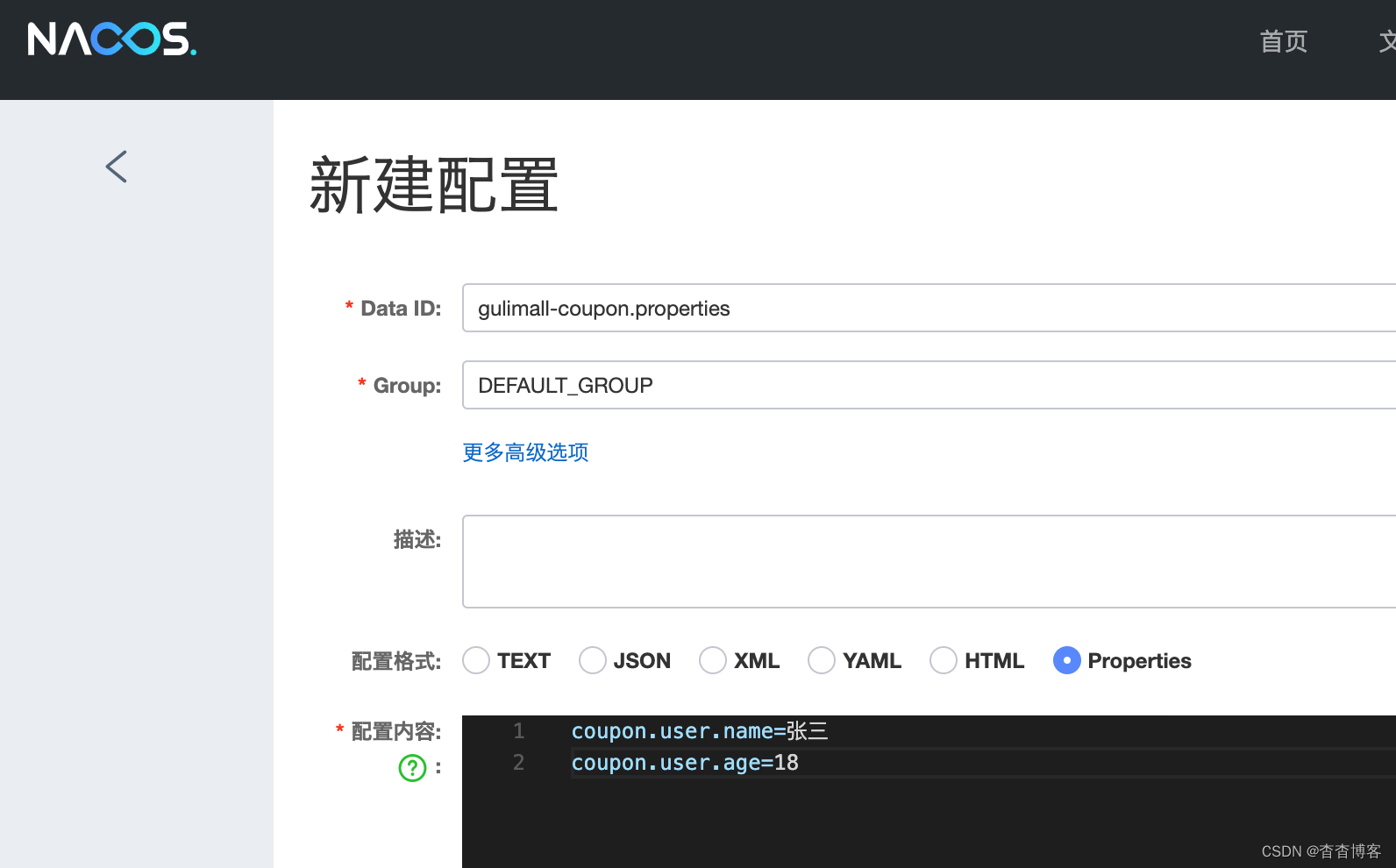Viewport: 1396px width, 868px height.
Task: Click line number 1 in editor
Action: [519, 731]
